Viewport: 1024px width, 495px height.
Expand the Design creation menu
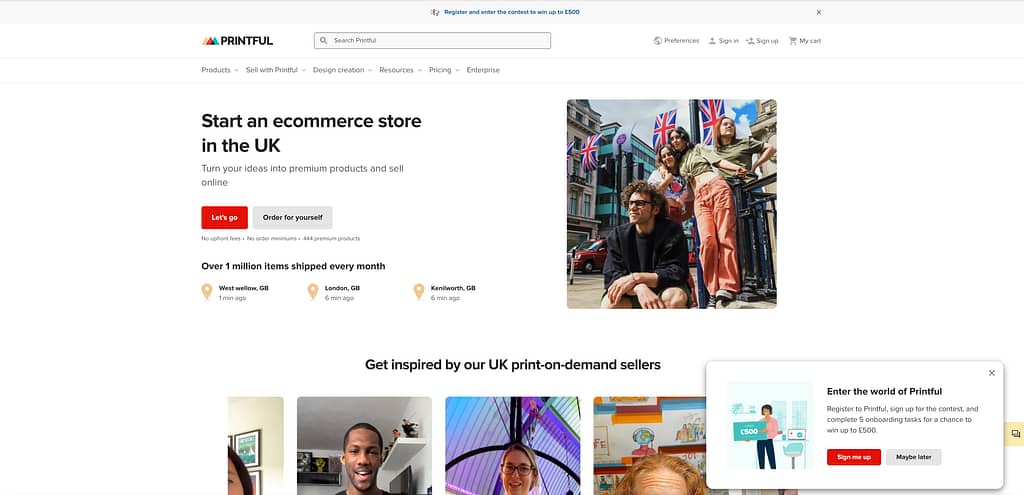[x=342, y=70]
